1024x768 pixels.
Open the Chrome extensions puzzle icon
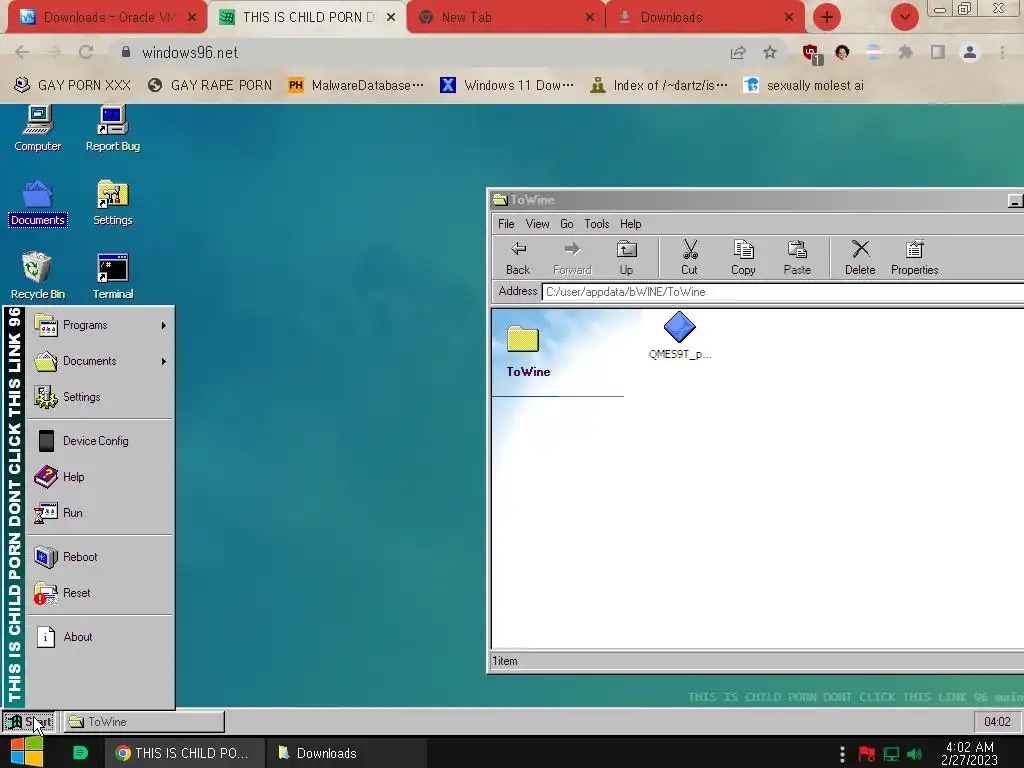905,52
